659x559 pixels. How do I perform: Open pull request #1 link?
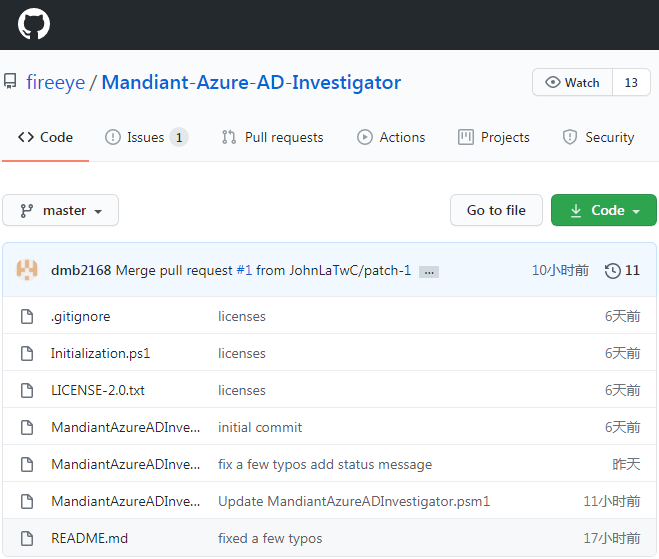point(244,271)
